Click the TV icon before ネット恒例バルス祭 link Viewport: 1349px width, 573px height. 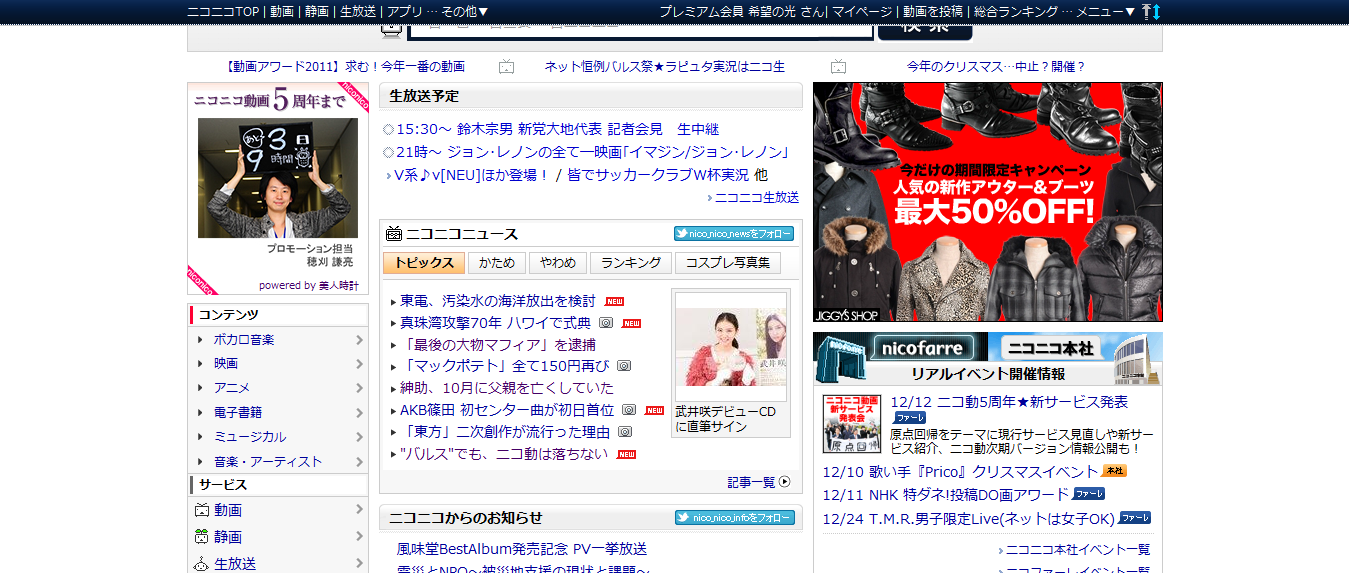click(x=506, y=67)
